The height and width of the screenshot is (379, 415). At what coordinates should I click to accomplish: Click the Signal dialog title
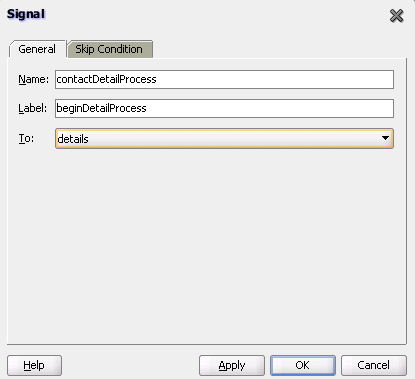(x=26, y=14)
